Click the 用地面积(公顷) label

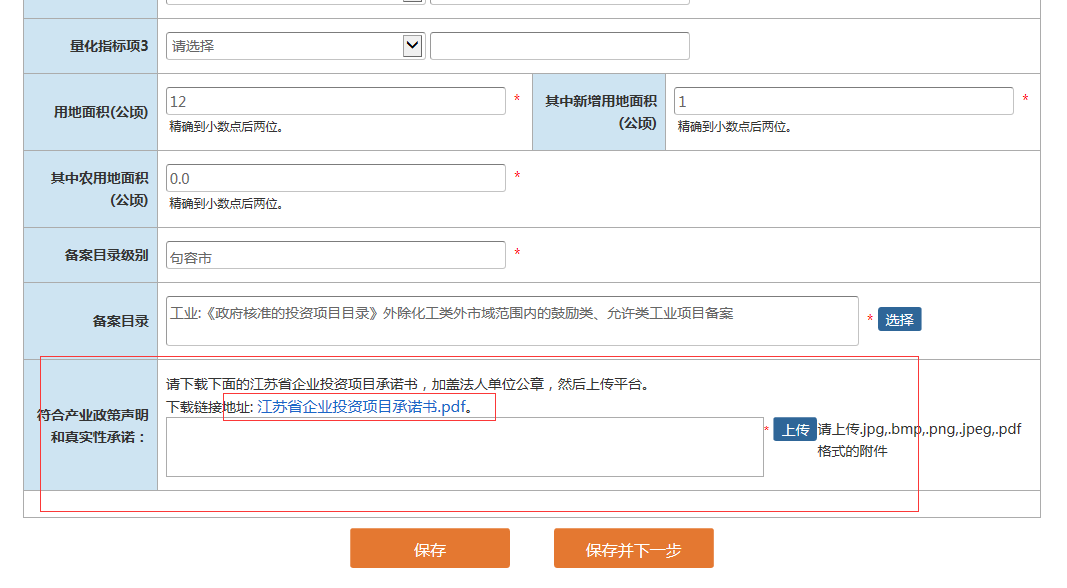click(101, 112)
